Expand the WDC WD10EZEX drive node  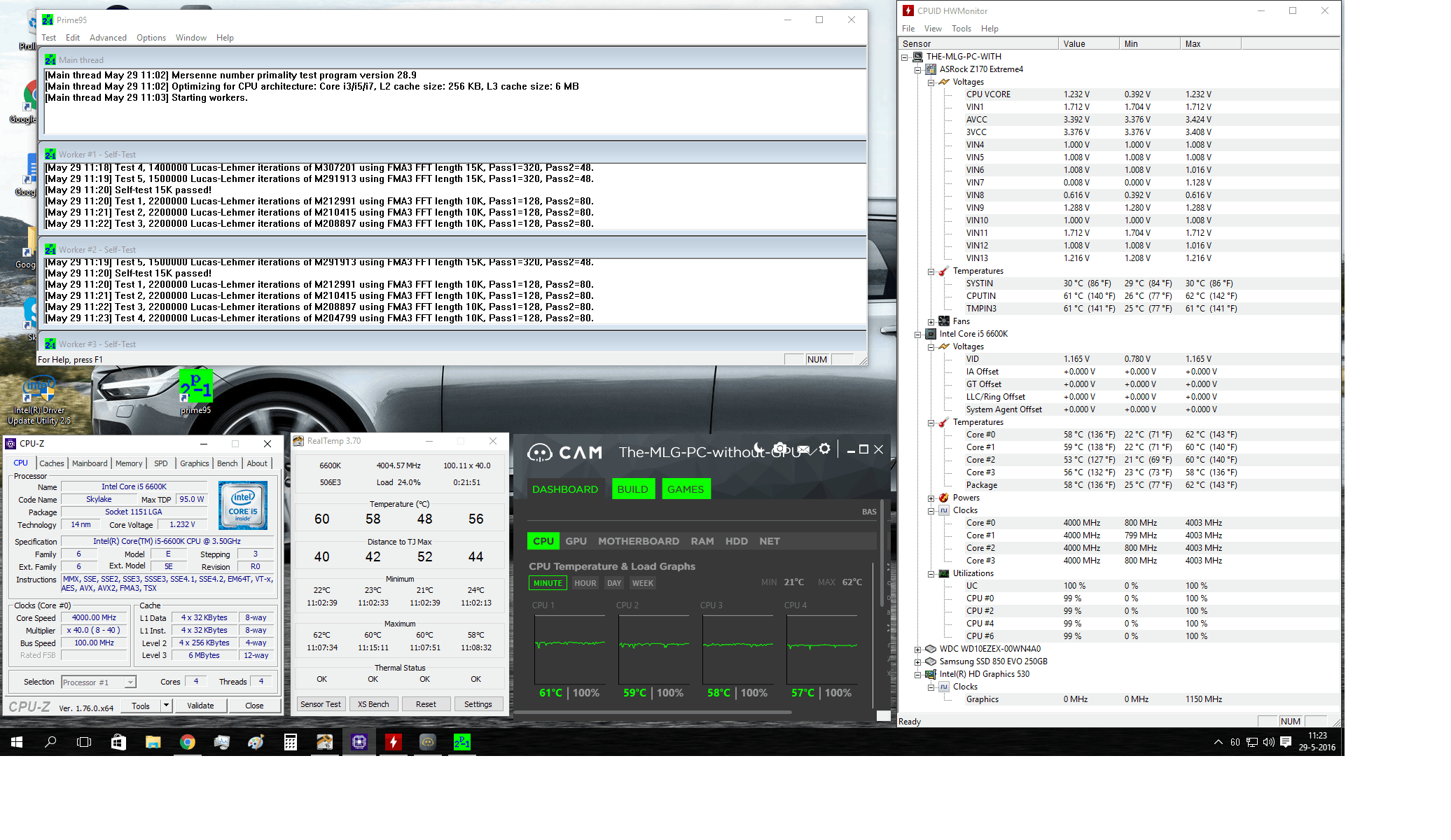click(918, 650)
